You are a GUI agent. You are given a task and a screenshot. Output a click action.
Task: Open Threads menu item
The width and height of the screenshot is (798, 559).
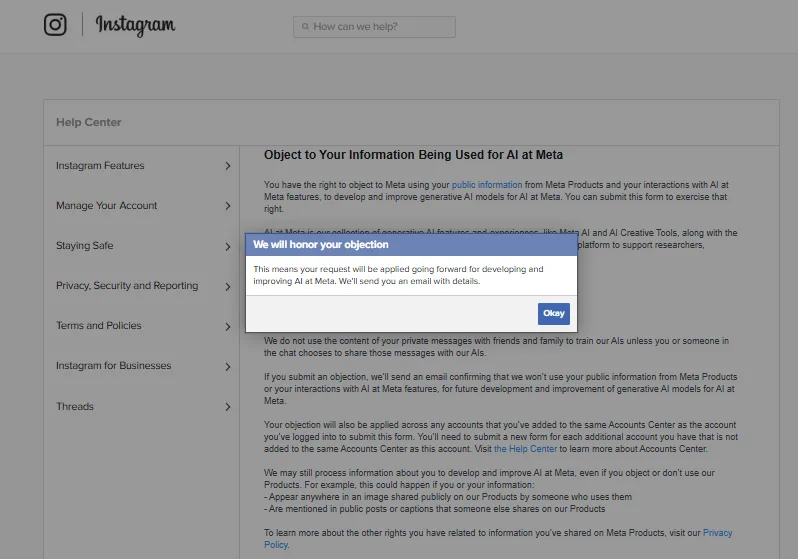coord(75,406)
